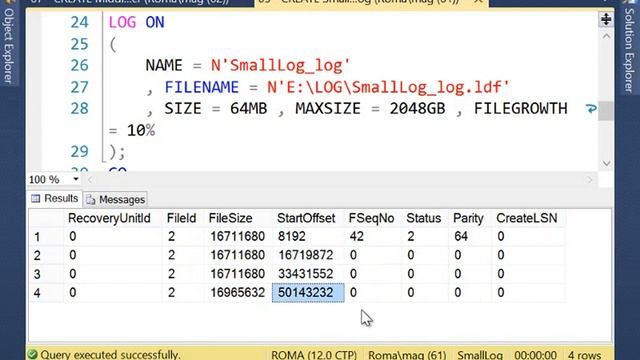Click the 4 rows status entry
Viewport: 640px width, 360px height.
pyautogui.click(x=584, y=354)
